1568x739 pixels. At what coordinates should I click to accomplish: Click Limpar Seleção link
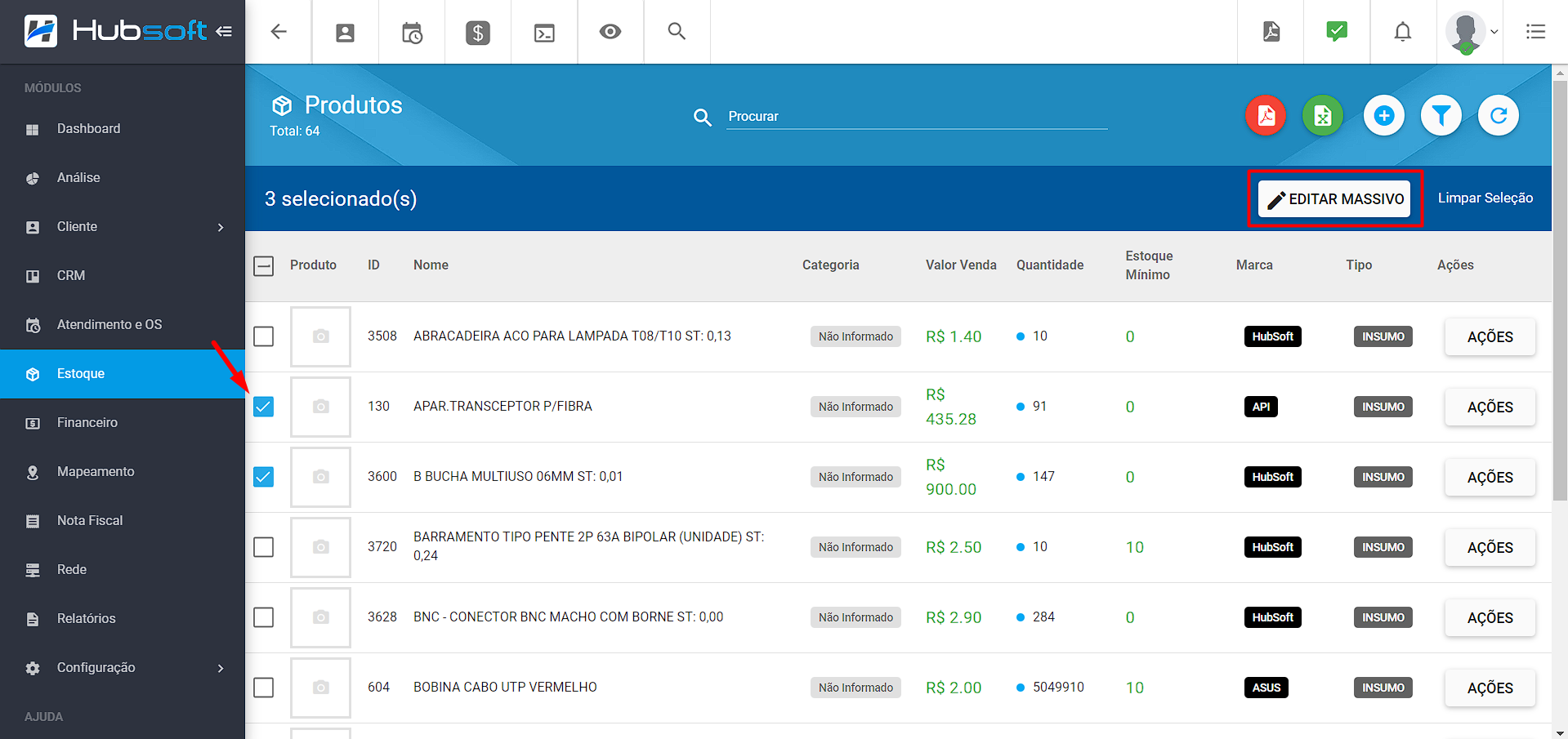[x=1485, y=198]
